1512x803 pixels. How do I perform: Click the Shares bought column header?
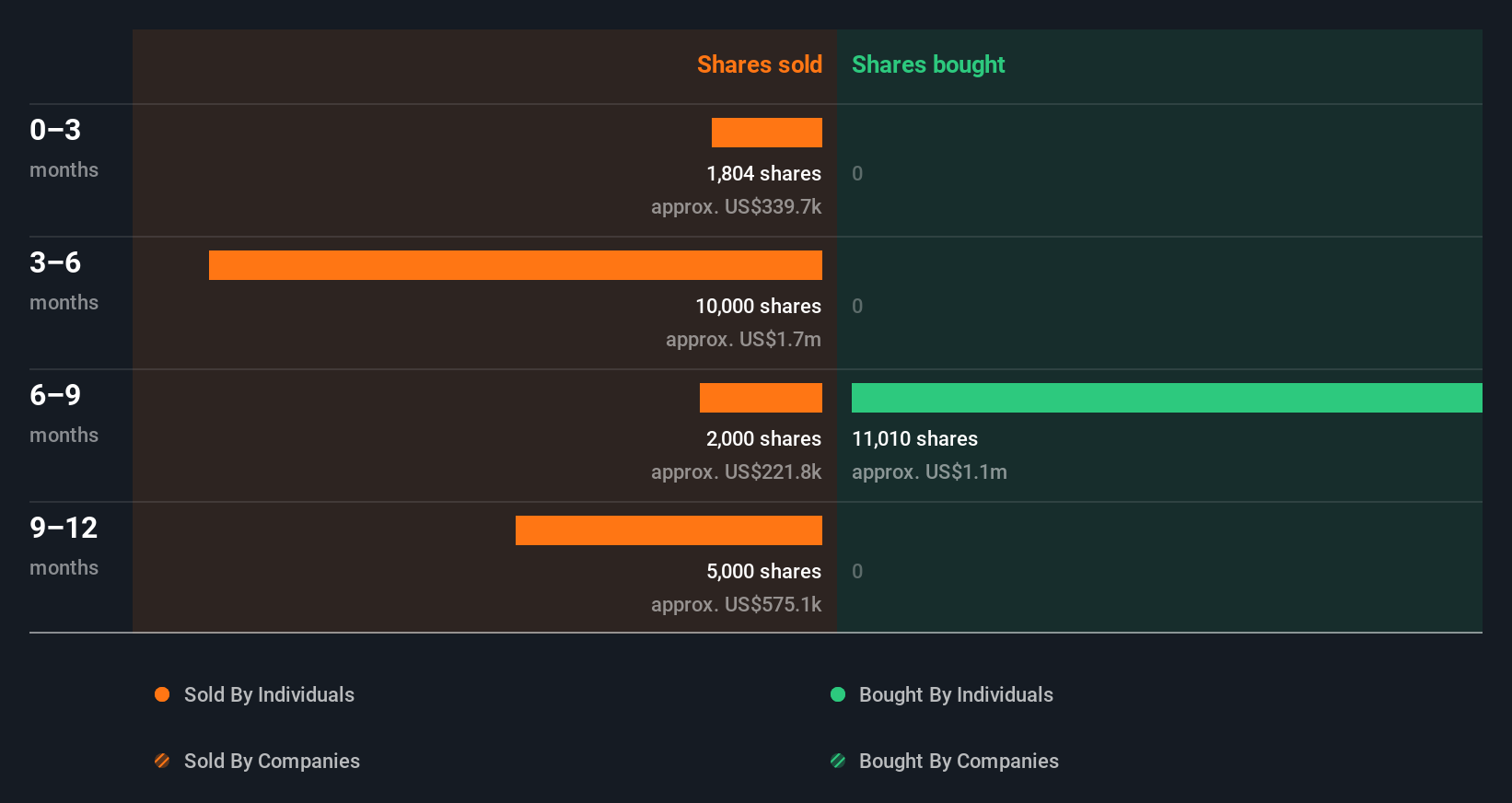tap(928, 64)
